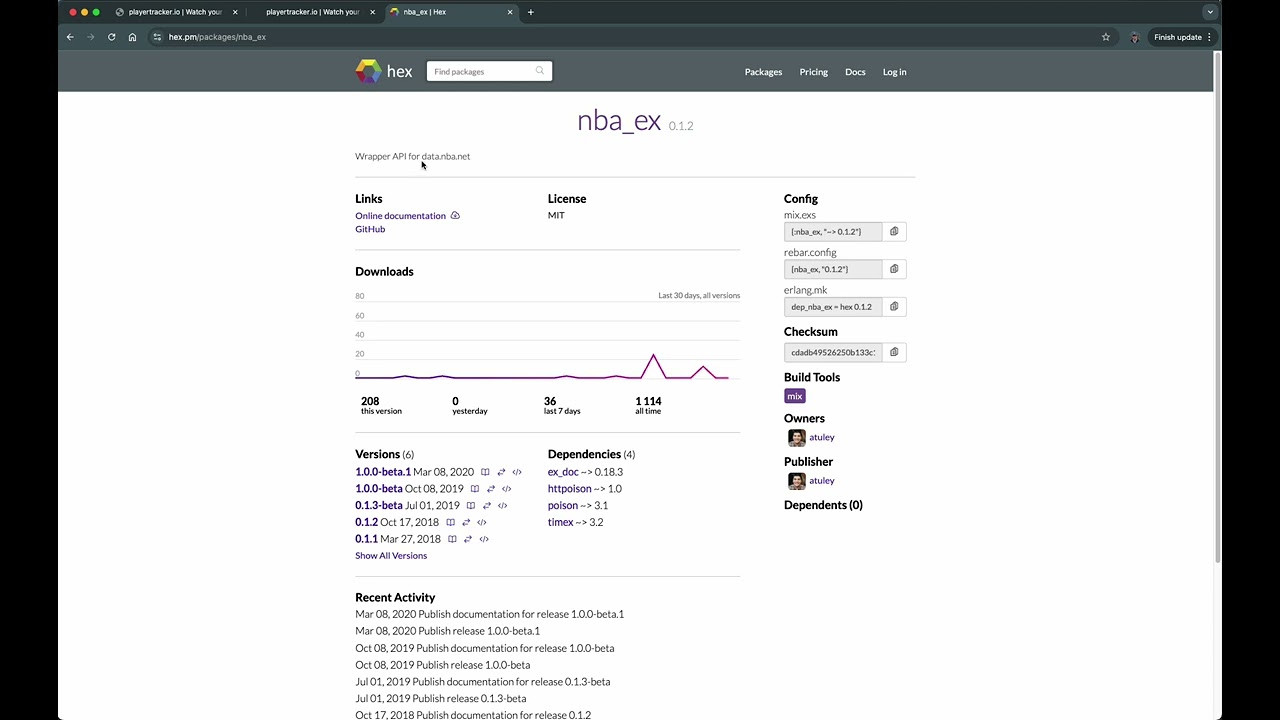The image size is (1280, 720).
Task: Open the Online documentation link
Action: [x=400, y=216]
